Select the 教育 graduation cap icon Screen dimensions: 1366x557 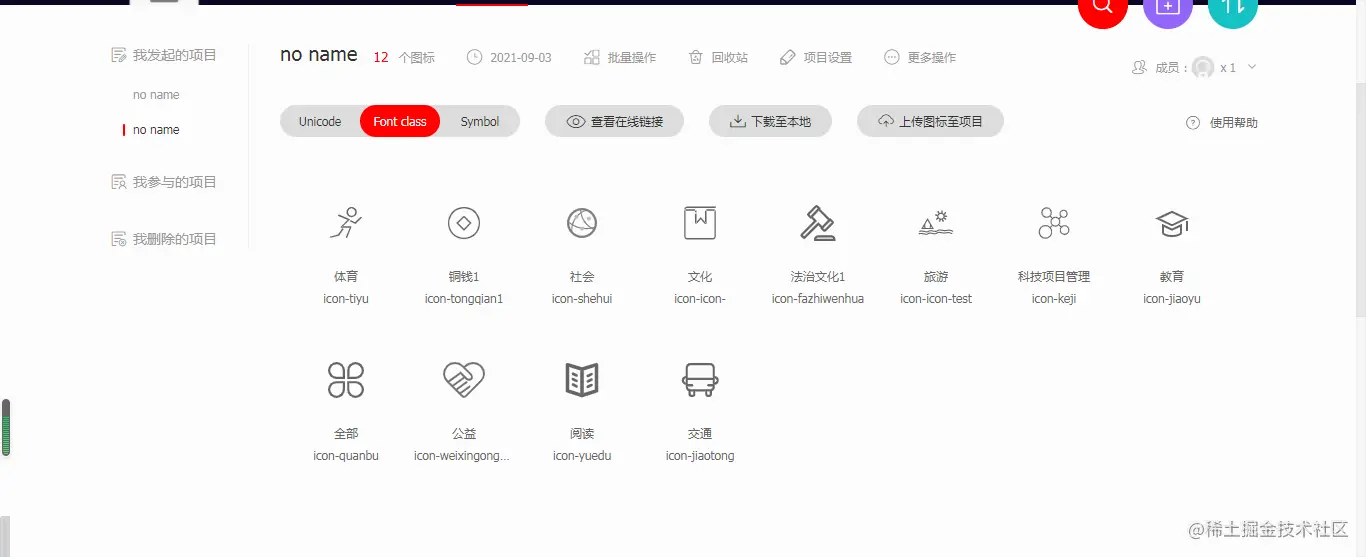point(1172,223)
